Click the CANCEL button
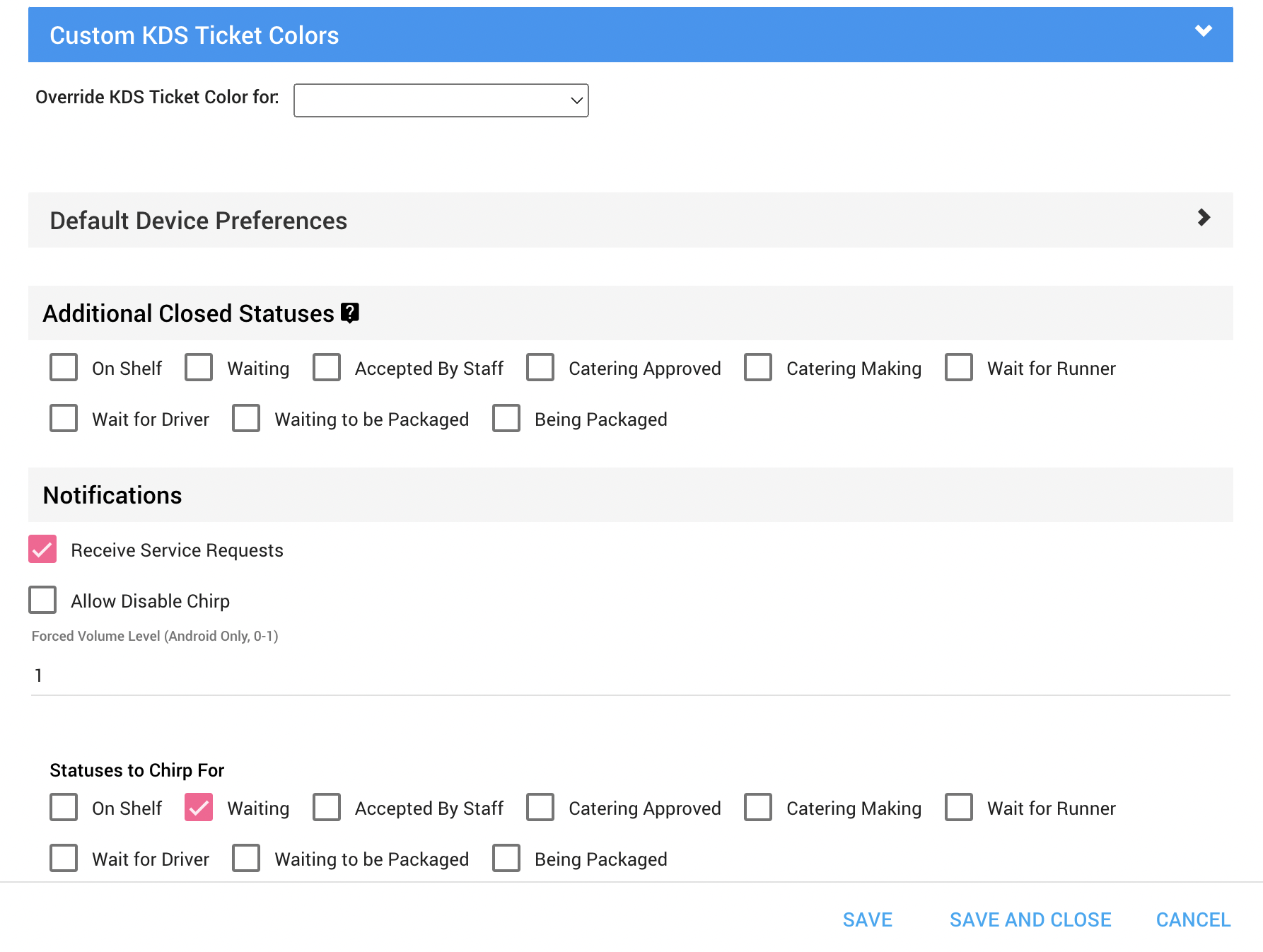 tap(1193, 919)
